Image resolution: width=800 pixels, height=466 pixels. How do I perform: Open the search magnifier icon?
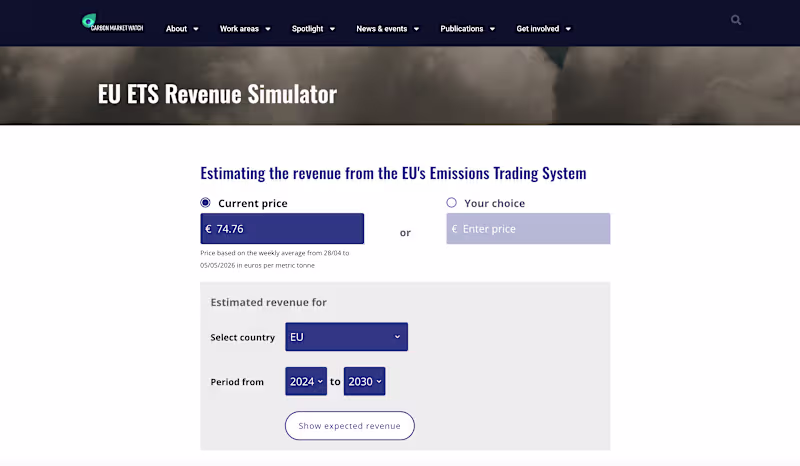tap(736, 20)
